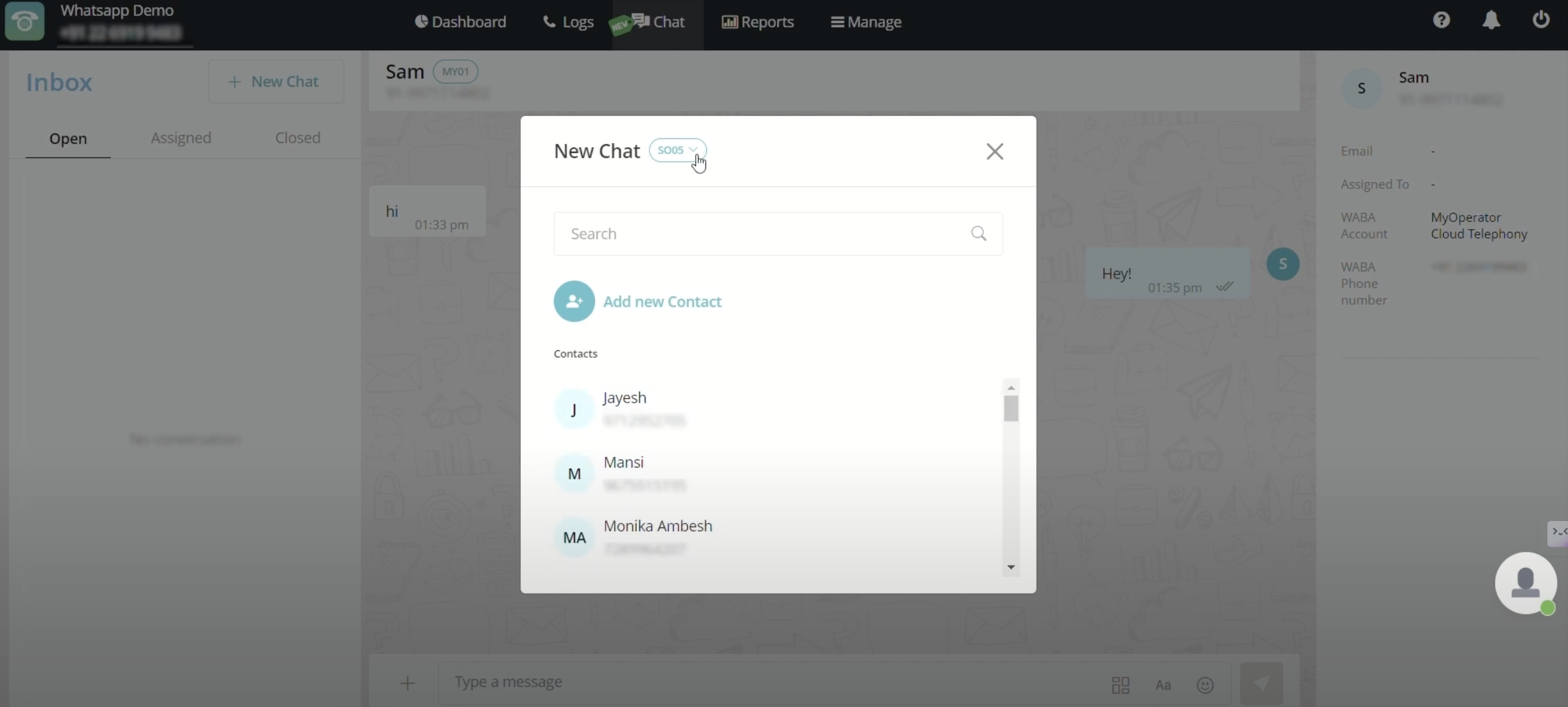This screenshot has width=1568, height=707.
Task: Switch to the Closed tab
Action: (x=297, y=137)
